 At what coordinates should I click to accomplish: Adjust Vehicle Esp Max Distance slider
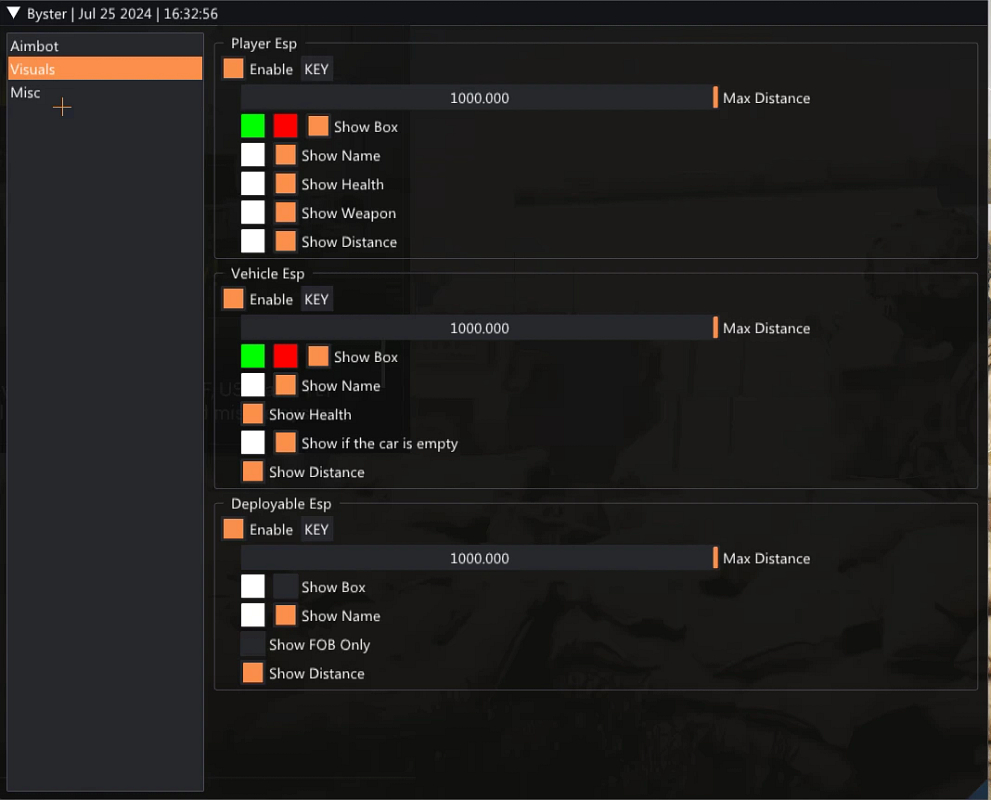(479, 328)
